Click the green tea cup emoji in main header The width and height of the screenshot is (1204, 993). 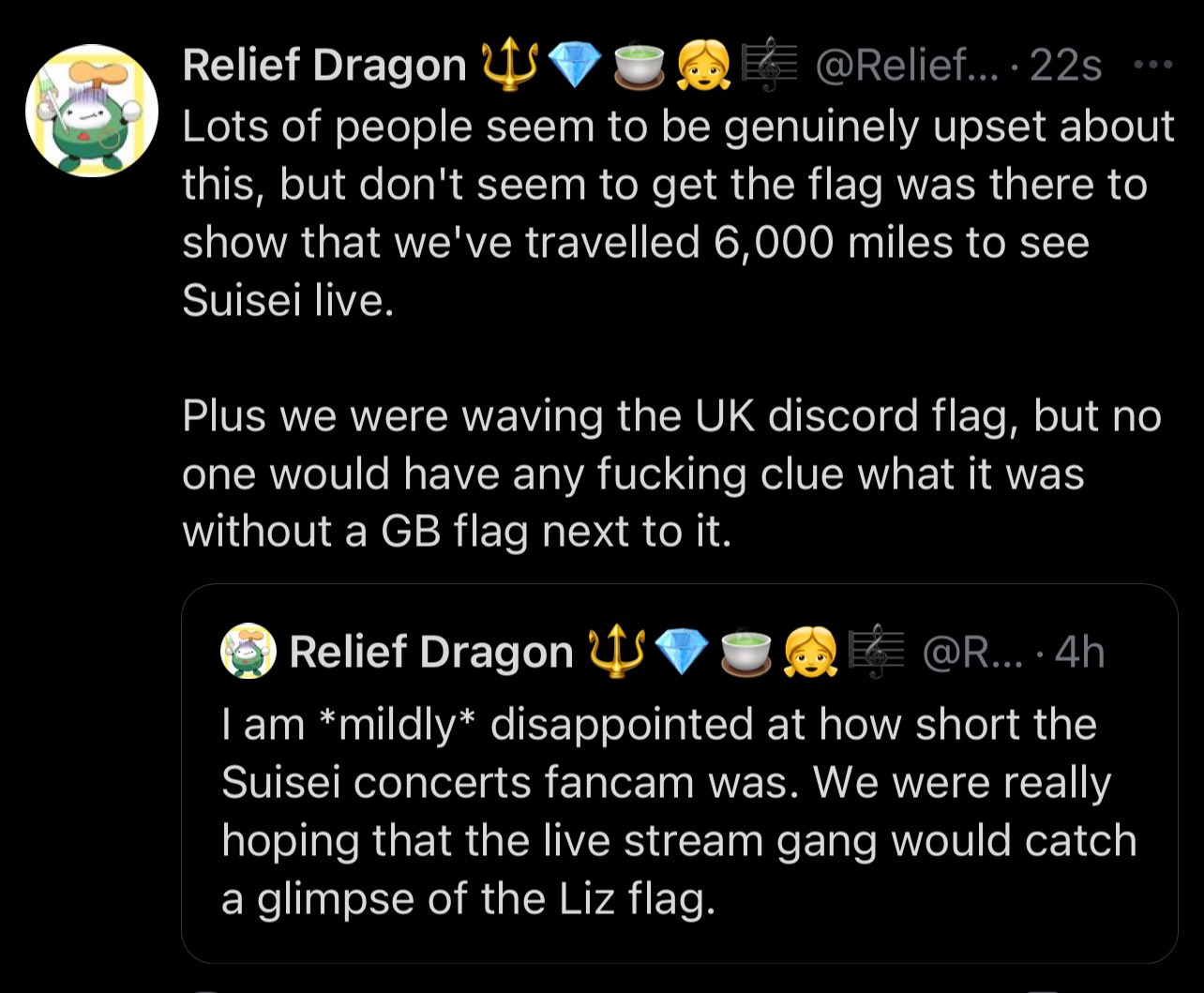tap(639, 66)
